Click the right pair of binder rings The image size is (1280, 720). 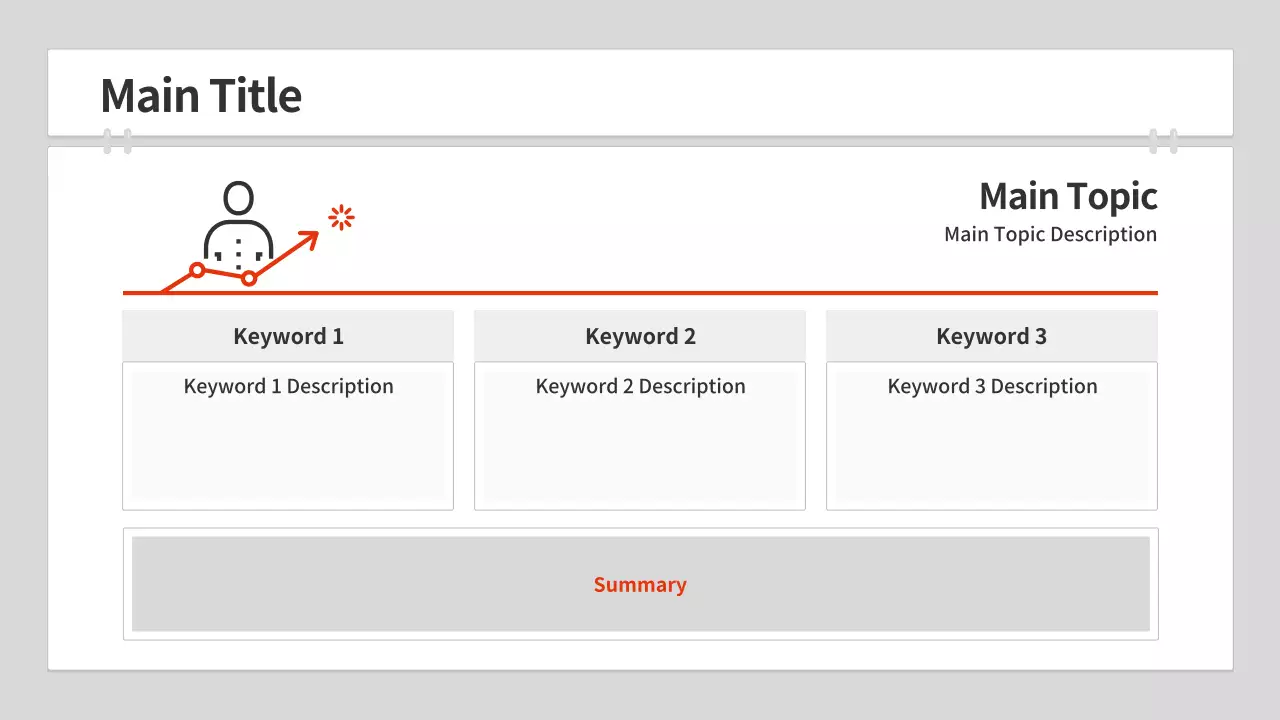click(1163, 141)
